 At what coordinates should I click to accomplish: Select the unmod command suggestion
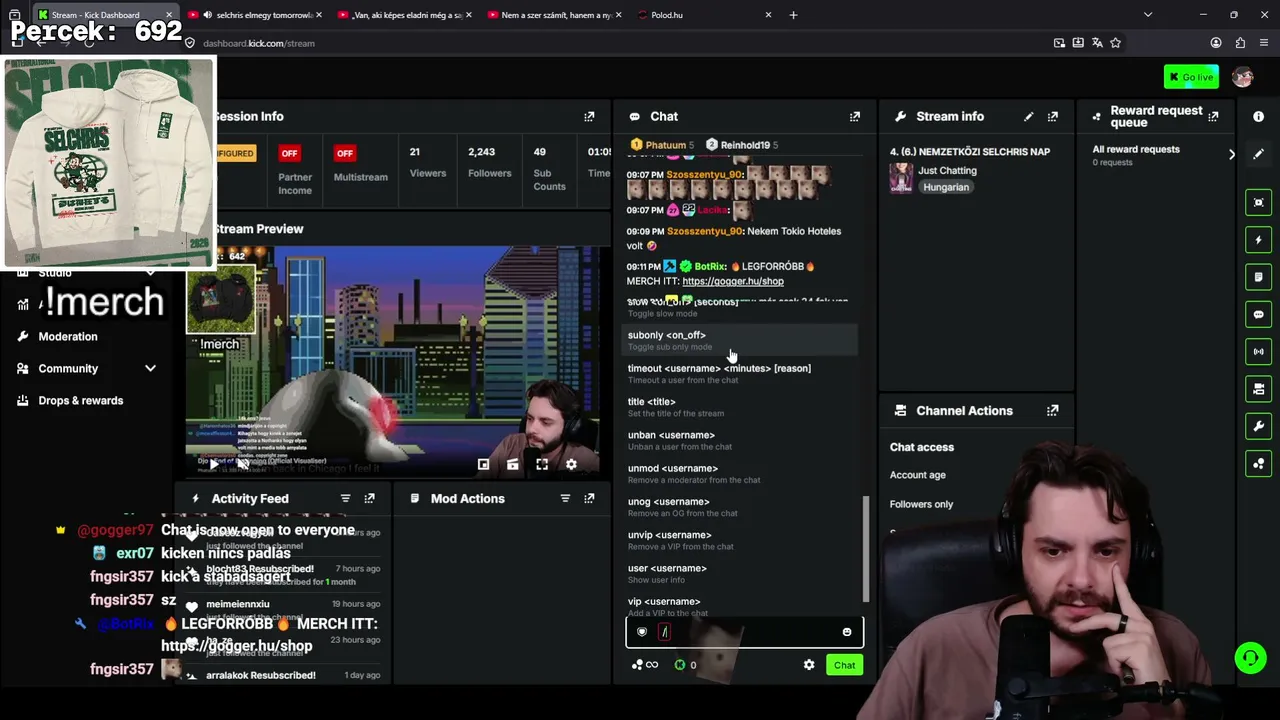741,473
